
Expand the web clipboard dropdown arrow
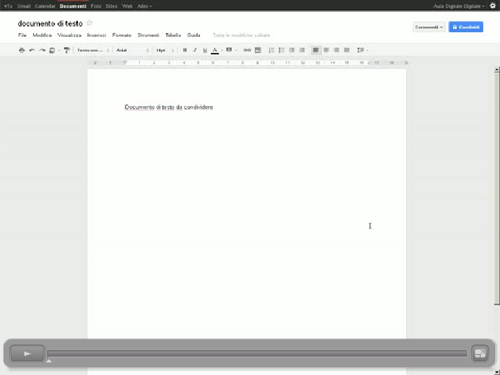coord(59,50)
